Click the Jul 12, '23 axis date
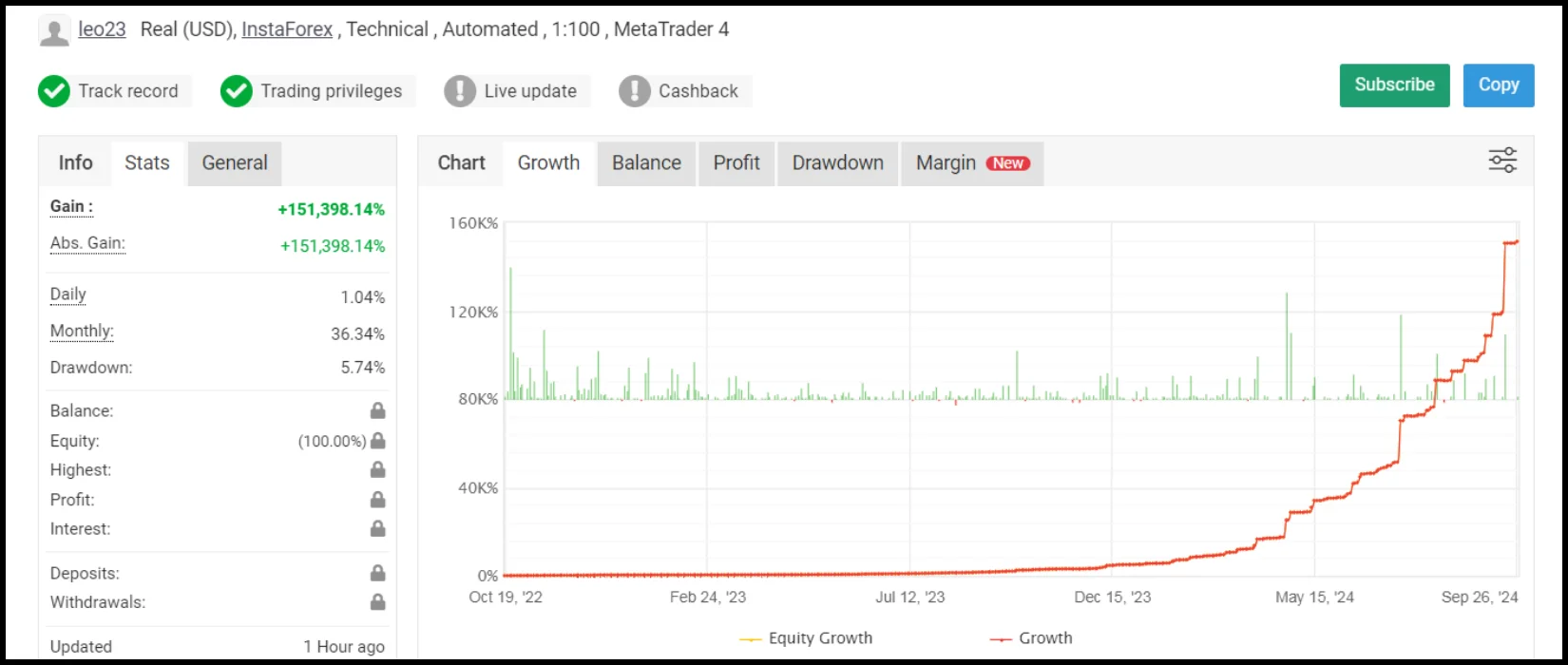Viewport: 1568px width, 665px height. pos(910,598)
